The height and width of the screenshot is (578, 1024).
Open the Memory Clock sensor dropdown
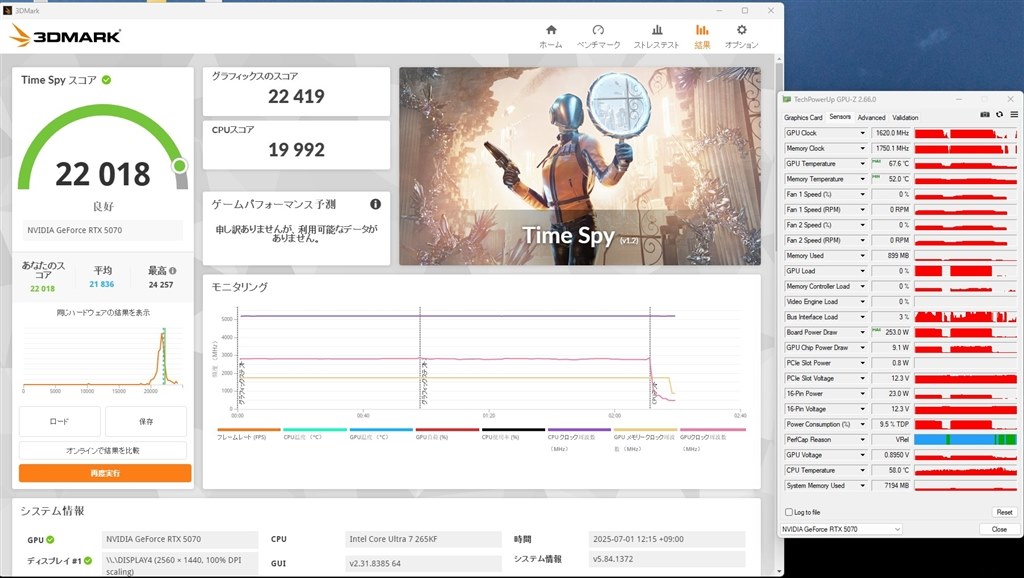[x=863, y=148]
